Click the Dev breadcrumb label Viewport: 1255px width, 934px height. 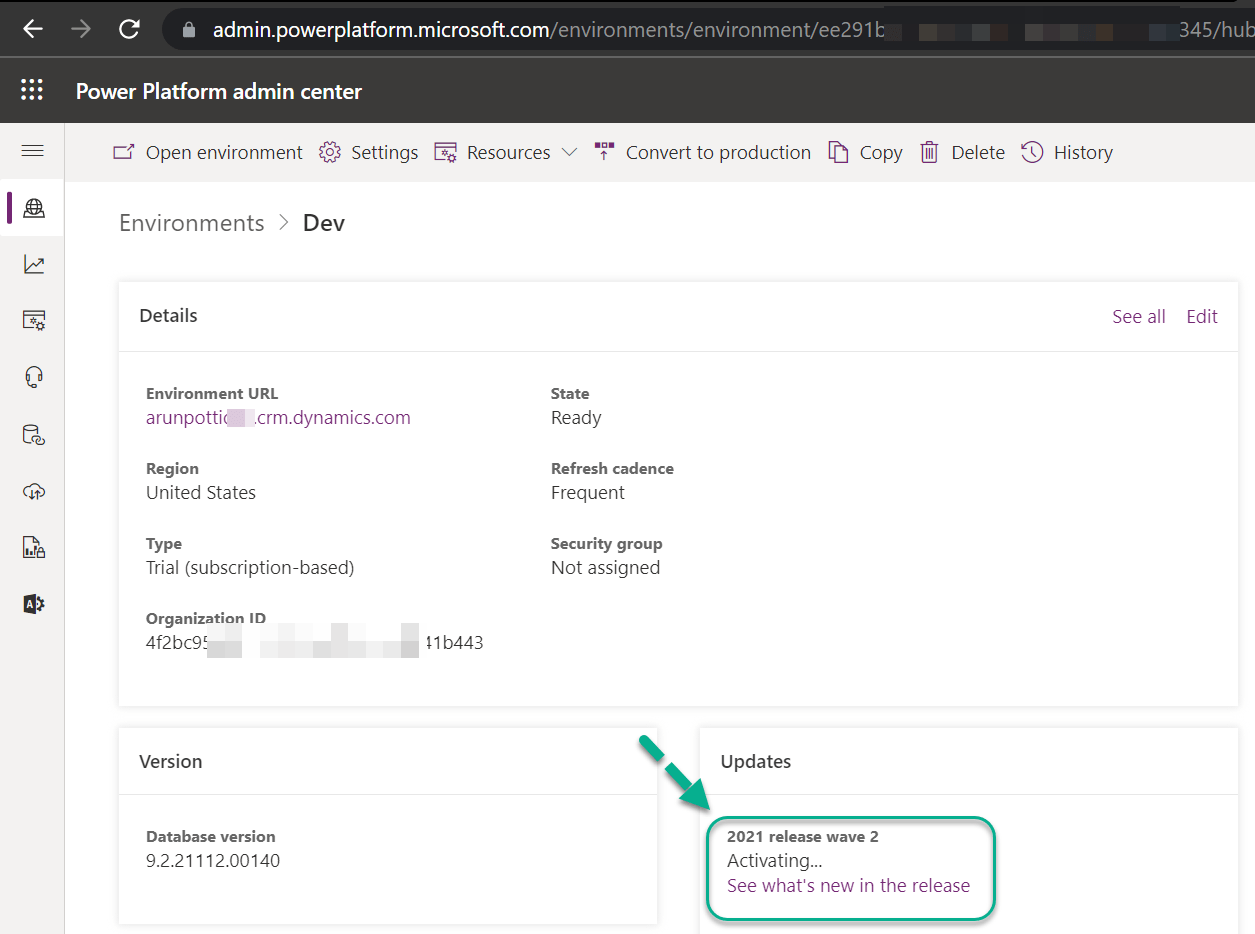pos(324,223)
